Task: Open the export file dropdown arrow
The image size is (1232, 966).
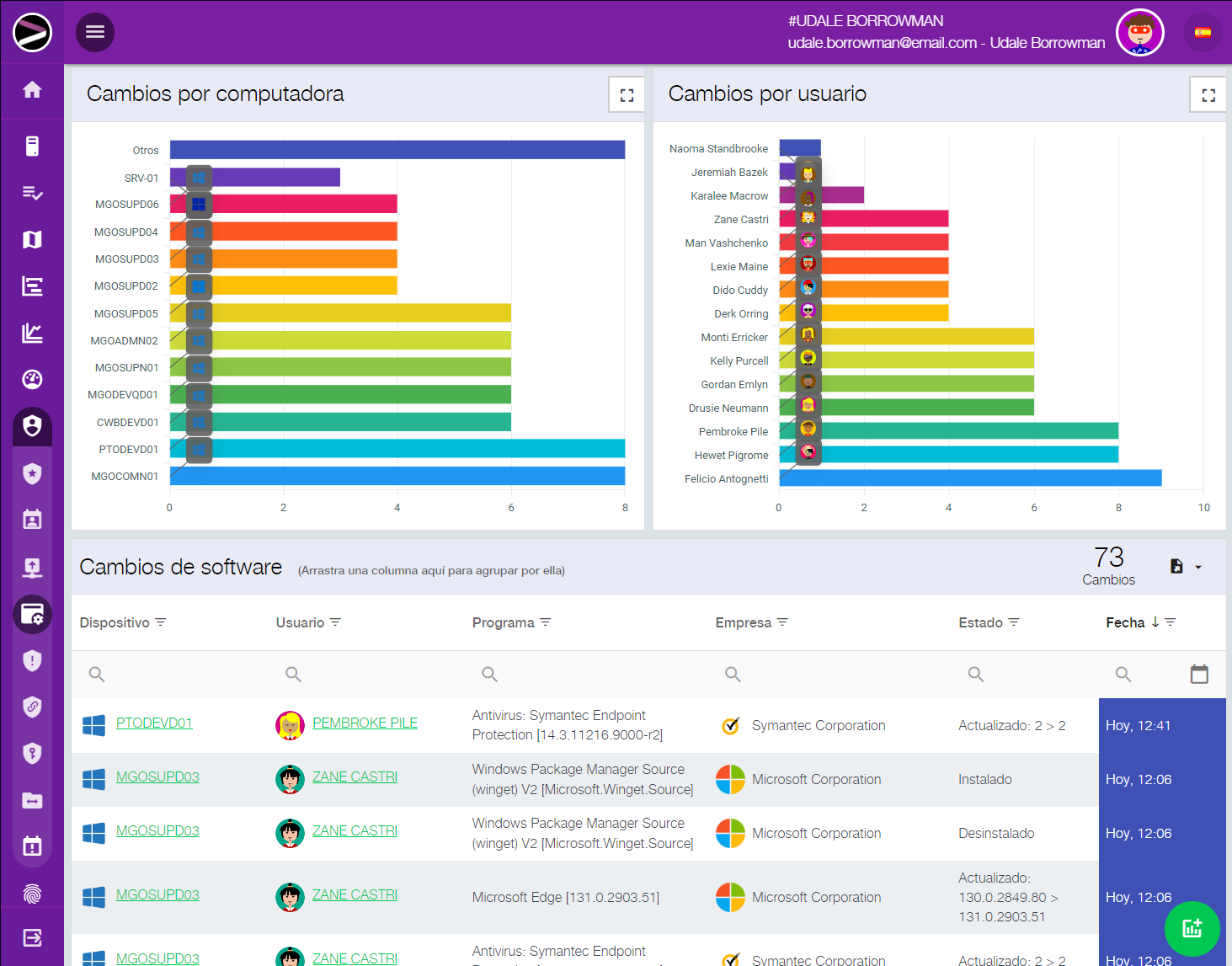Action: [1198, 568]
